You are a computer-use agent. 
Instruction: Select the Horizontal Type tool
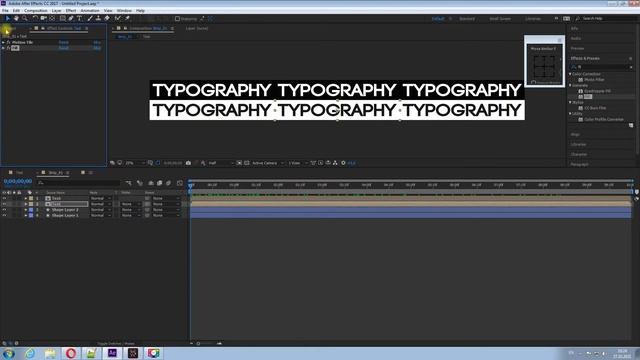(x=80, y=18)
